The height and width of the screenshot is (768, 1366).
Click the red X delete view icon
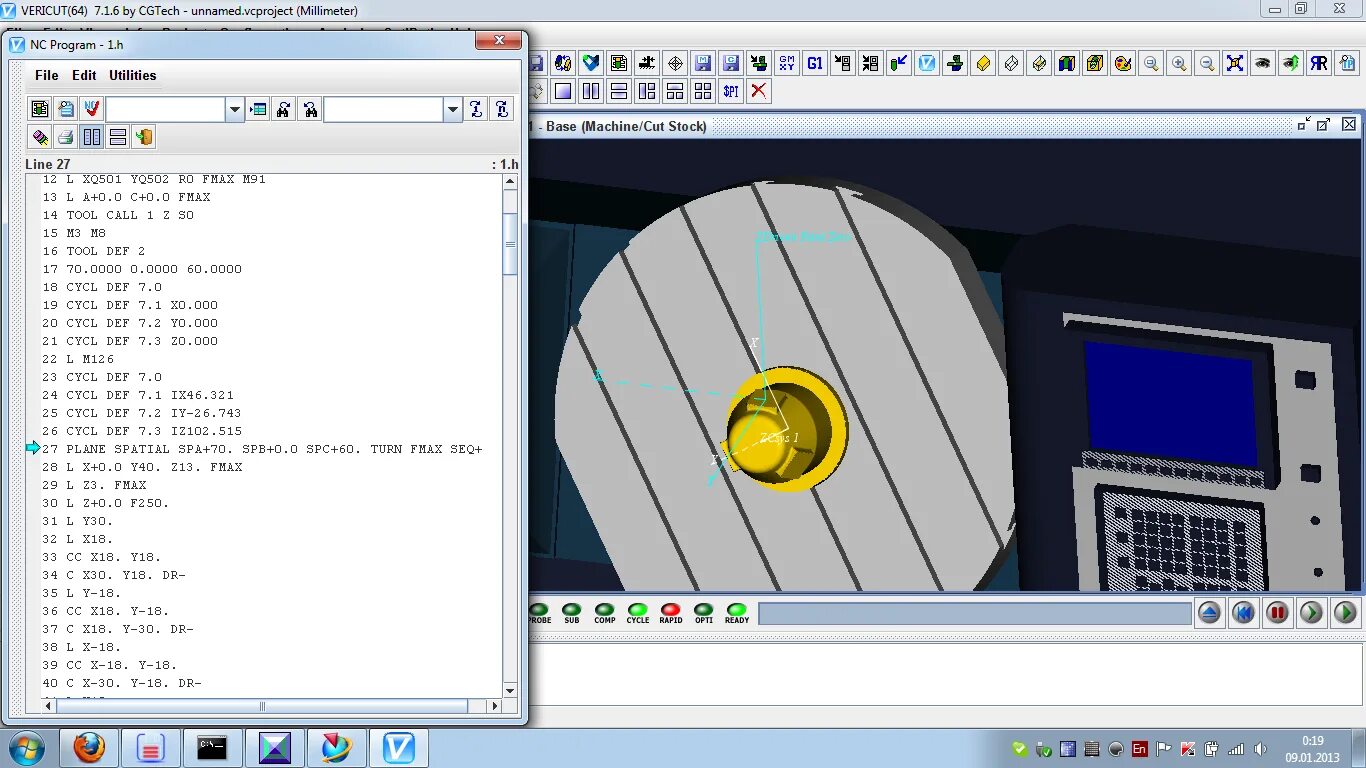pos(759,91)
